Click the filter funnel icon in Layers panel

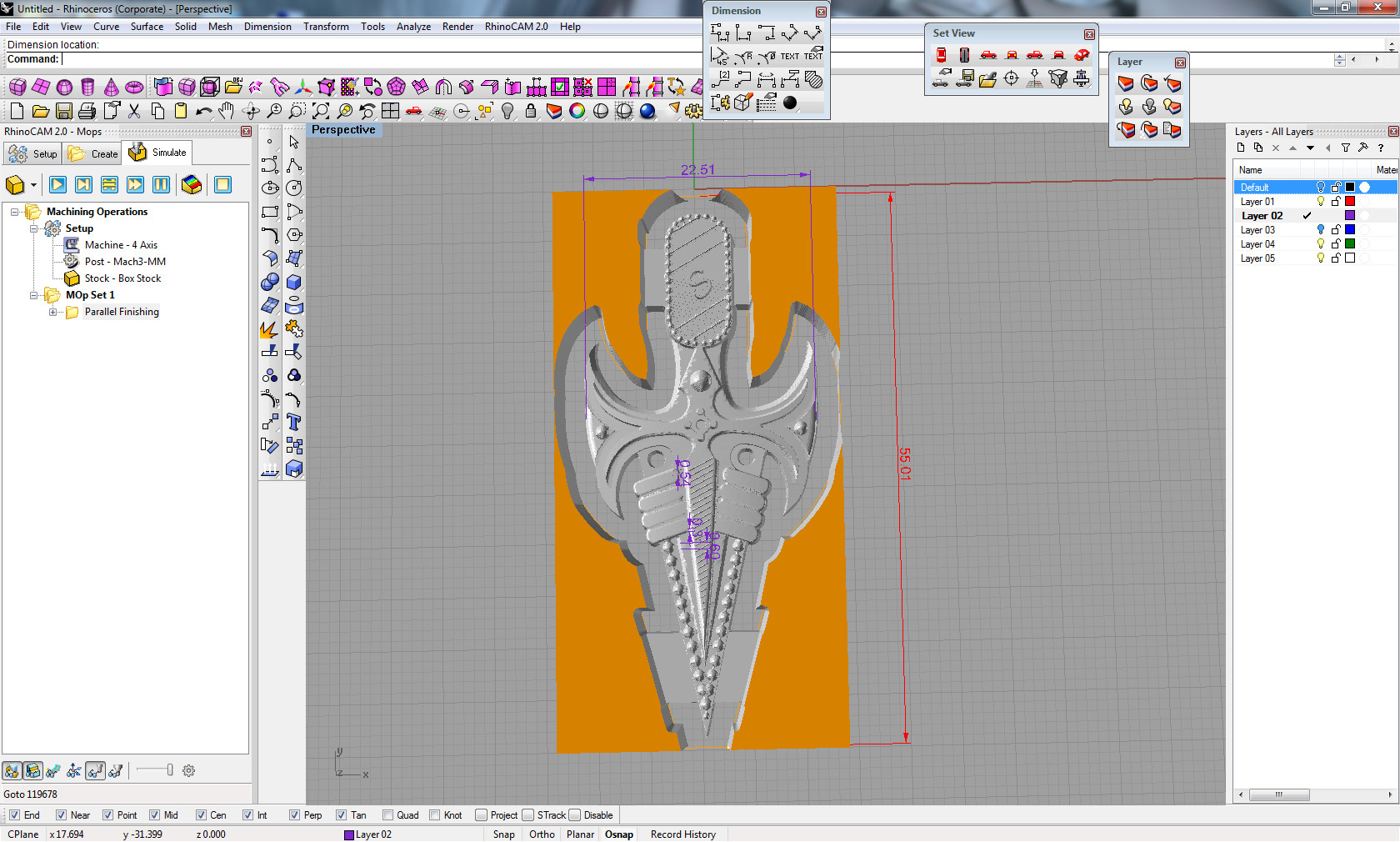pos(1345,148)
